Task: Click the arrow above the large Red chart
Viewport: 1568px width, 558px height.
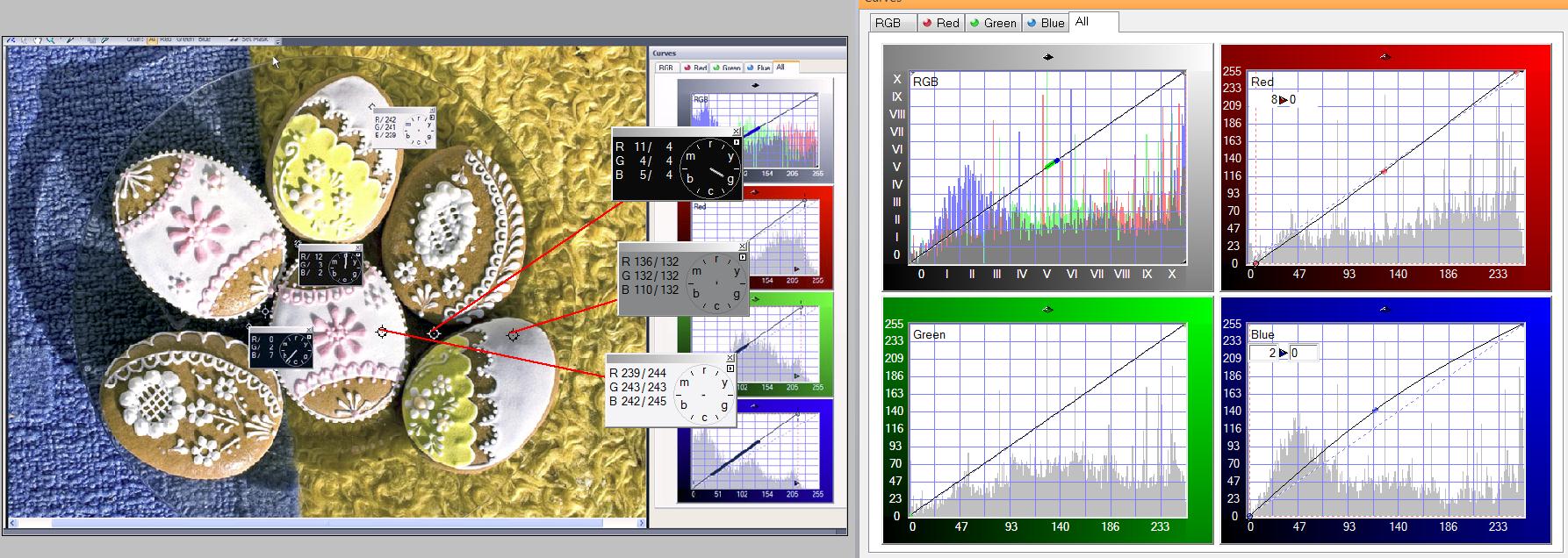Action: click(1385, 56)
